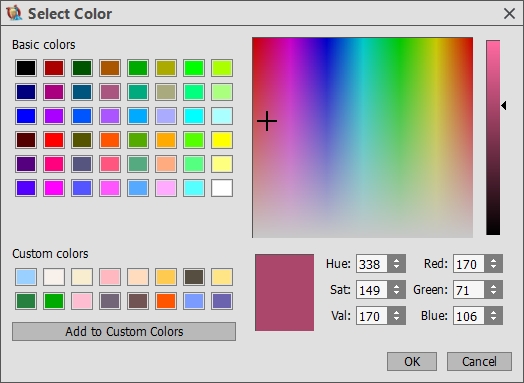This screenshot has height=383, width=524.
Task: Decrease Blue with the down arrow
Action: (x=493, y=320)
